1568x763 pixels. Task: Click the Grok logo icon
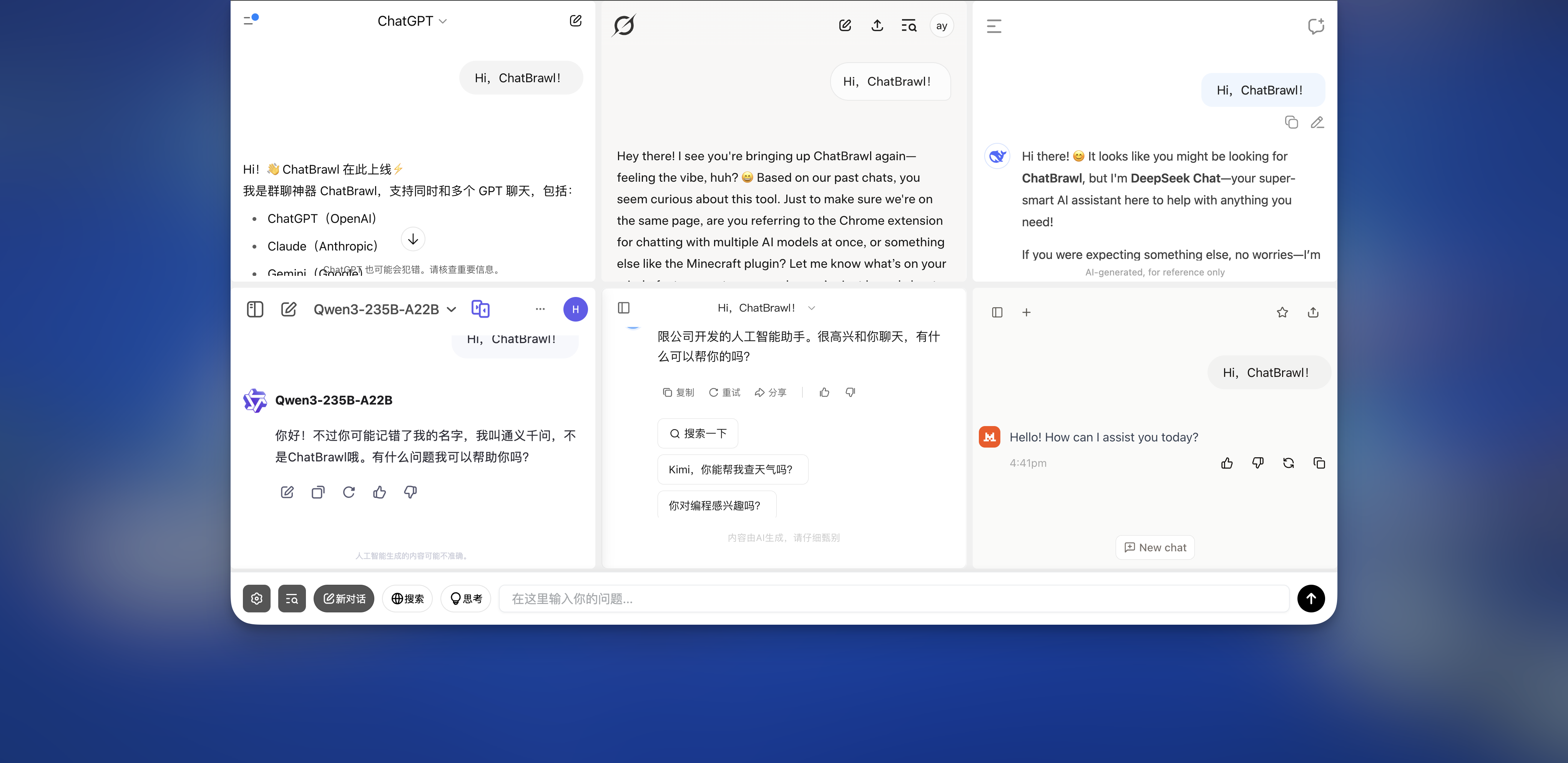point(624,26)
